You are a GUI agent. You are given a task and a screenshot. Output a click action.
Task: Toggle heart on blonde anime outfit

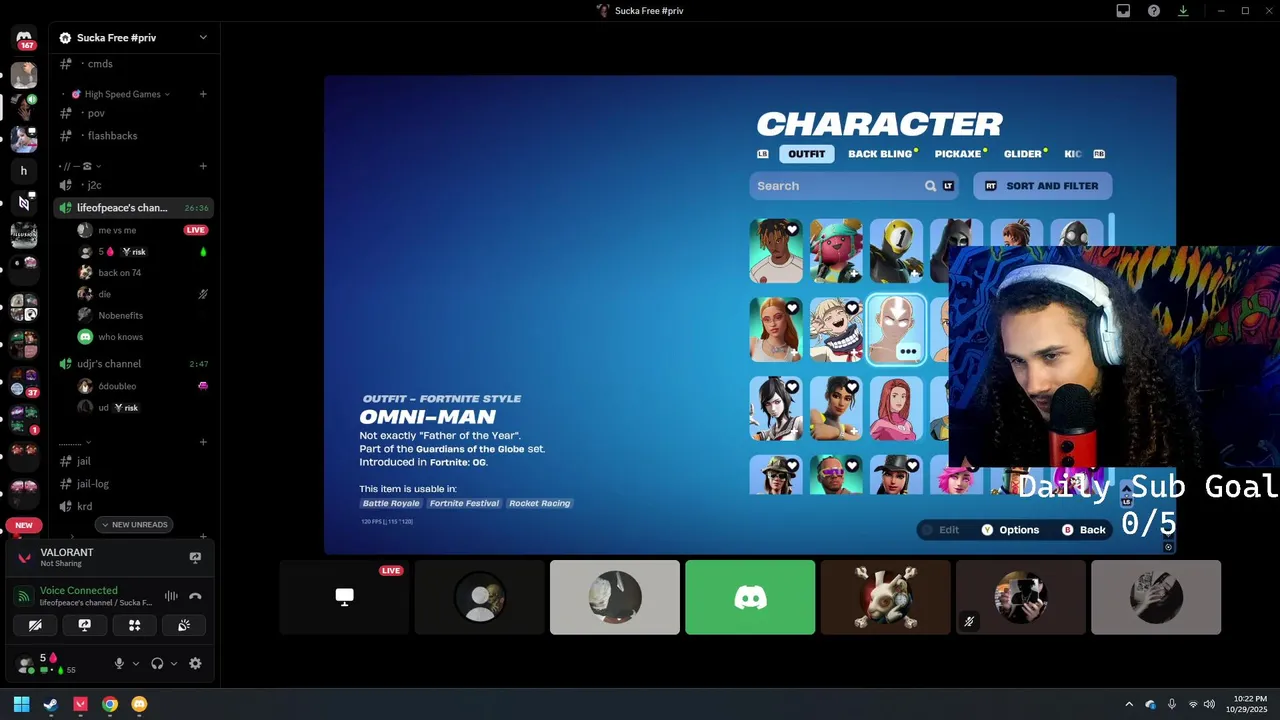(852, 308)
